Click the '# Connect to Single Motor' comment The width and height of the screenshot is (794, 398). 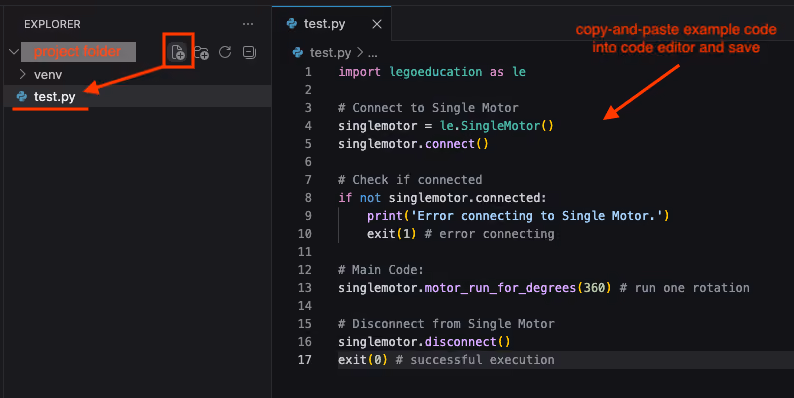point(428,108)
